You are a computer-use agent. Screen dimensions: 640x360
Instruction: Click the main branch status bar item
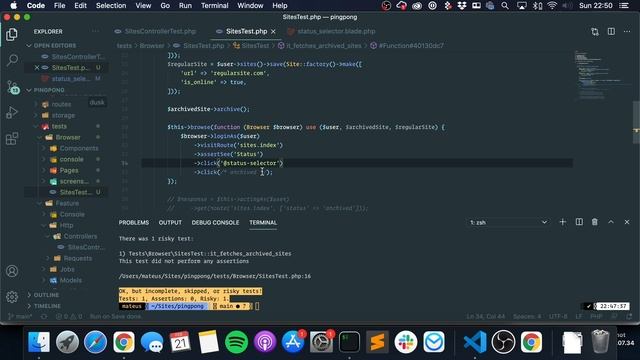20,316
